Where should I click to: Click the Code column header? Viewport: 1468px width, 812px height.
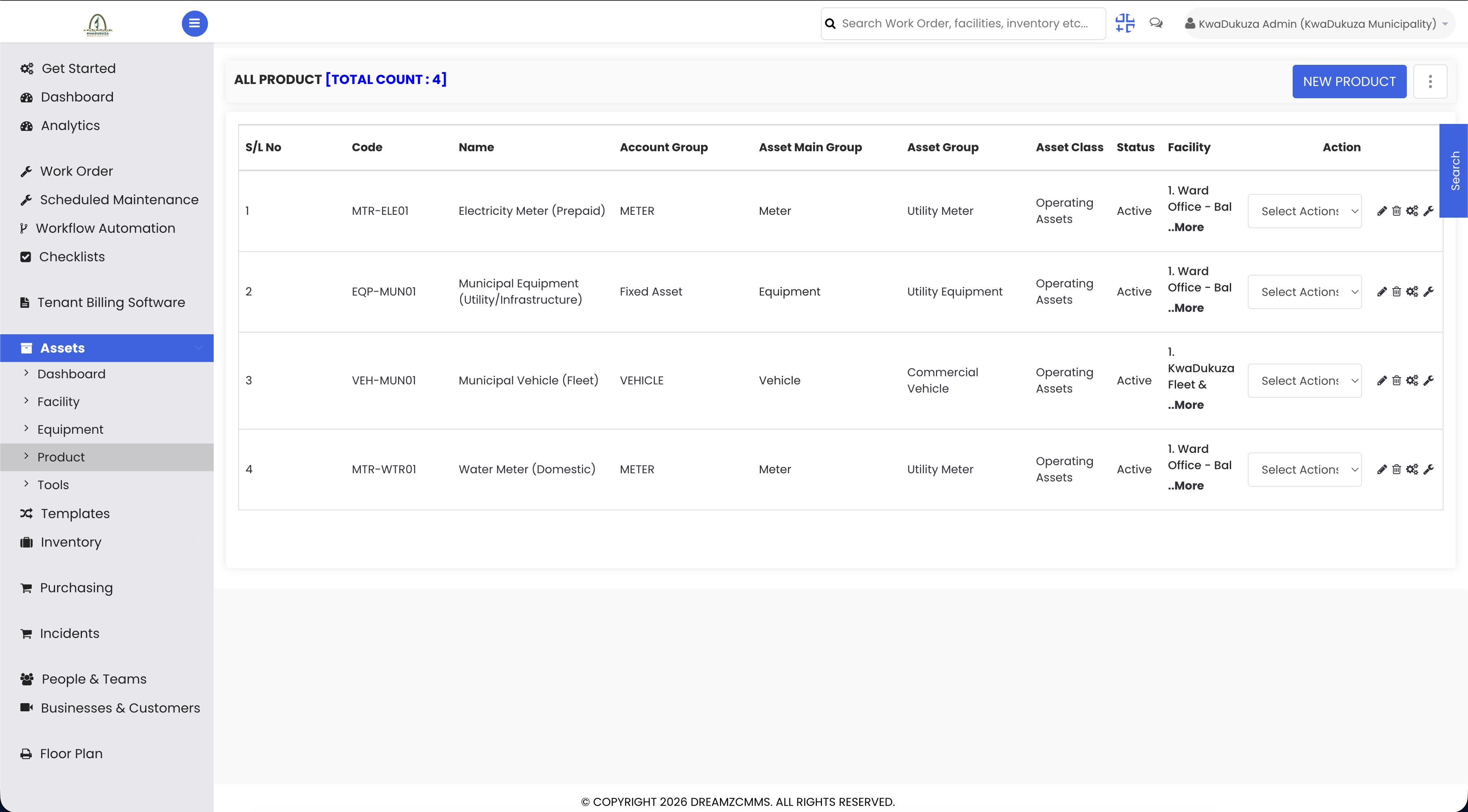pyautogui.click(x=367, y=148)
